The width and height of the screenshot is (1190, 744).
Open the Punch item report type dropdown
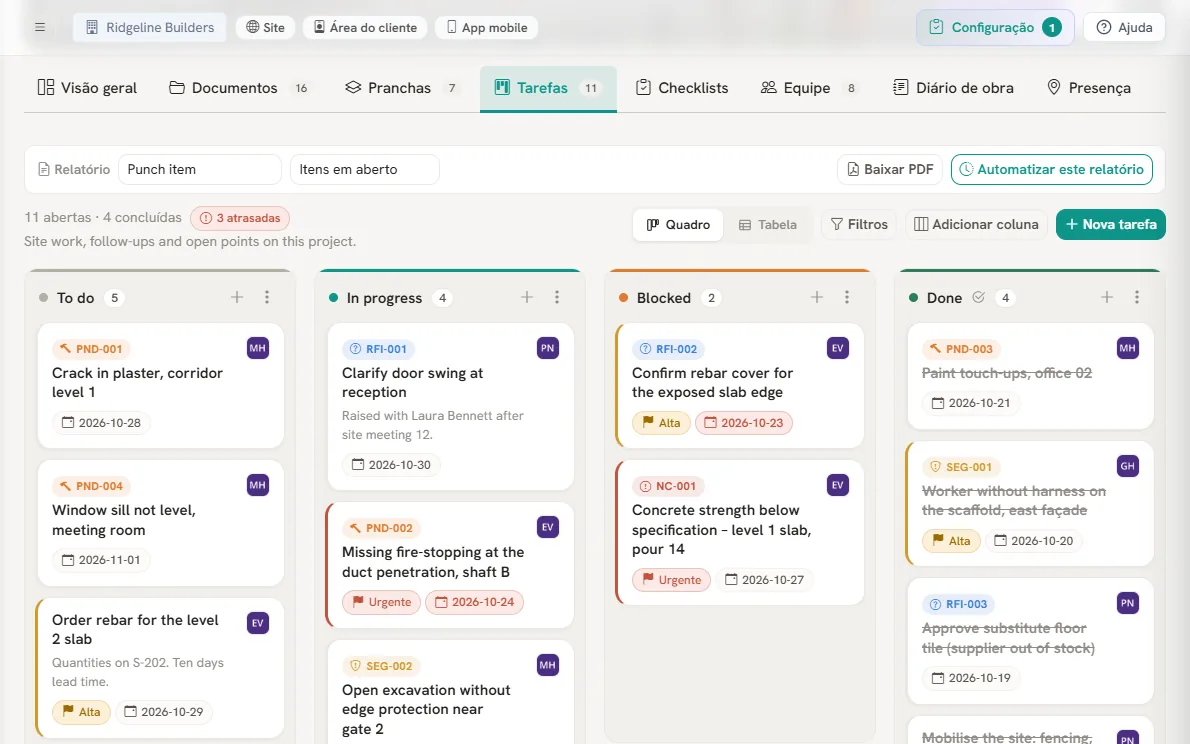(200, 169)
